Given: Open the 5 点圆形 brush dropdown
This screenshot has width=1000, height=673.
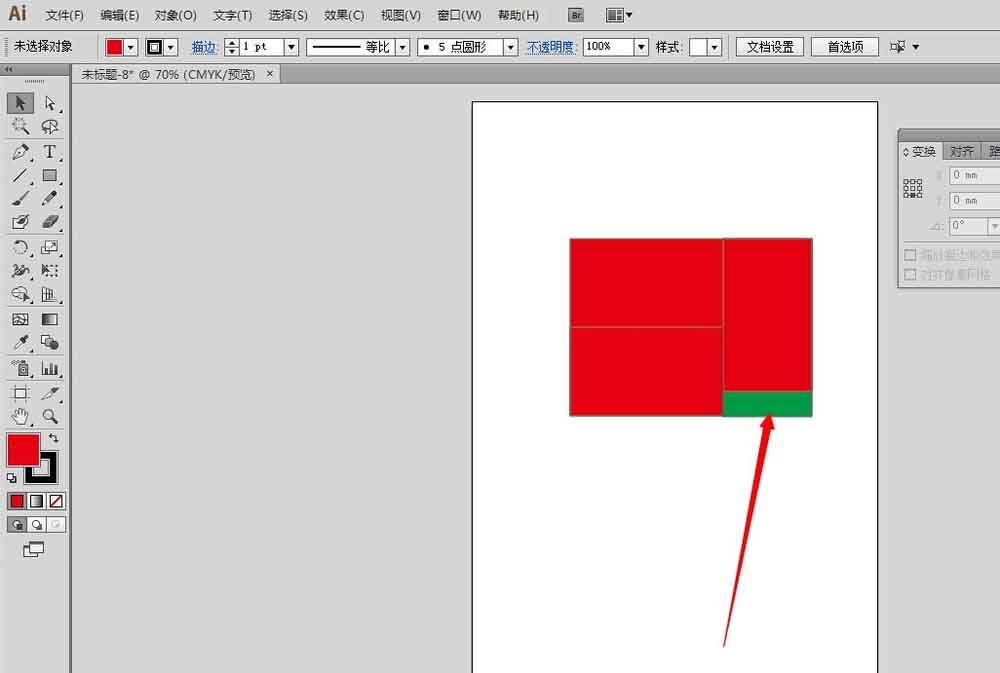Looking at the screenshot, I should click(x=510, y=47).
